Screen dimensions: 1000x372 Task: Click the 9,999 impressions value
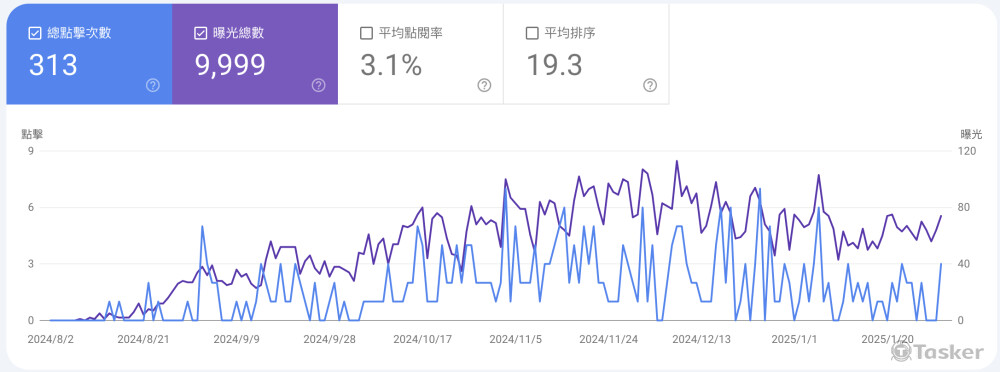[x=230, y=65]
